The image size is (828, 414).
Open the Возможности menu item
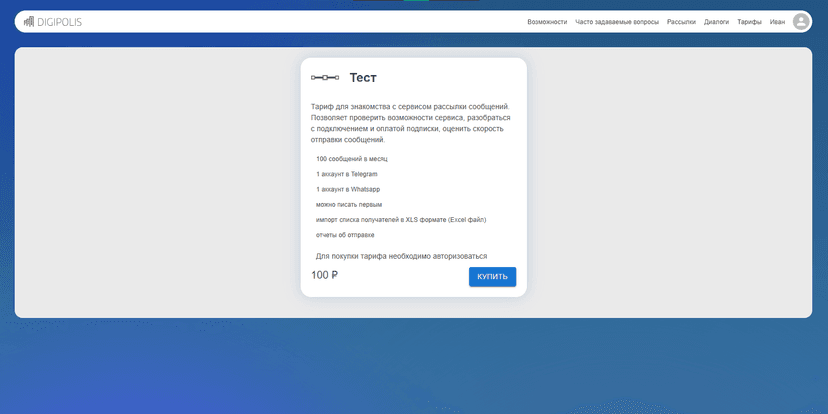[547, 22]
